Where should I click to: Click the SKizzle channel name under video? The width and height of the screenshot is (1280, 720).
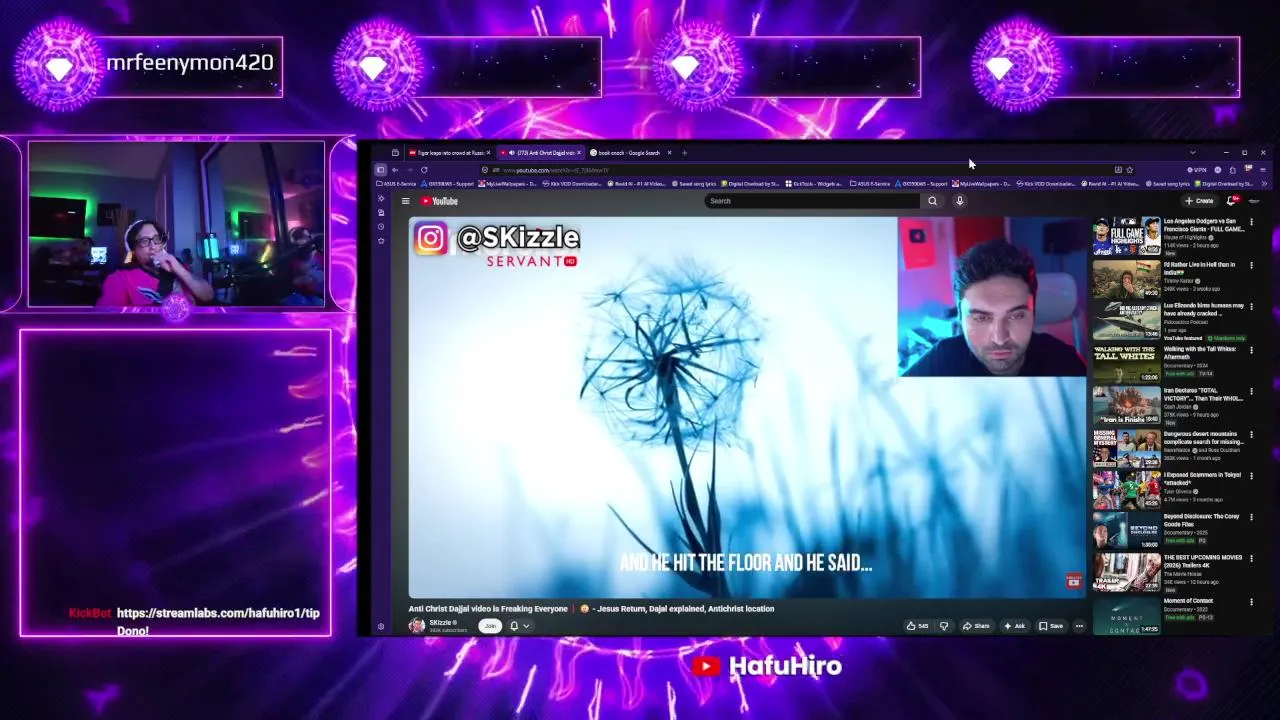coord(441,623)
